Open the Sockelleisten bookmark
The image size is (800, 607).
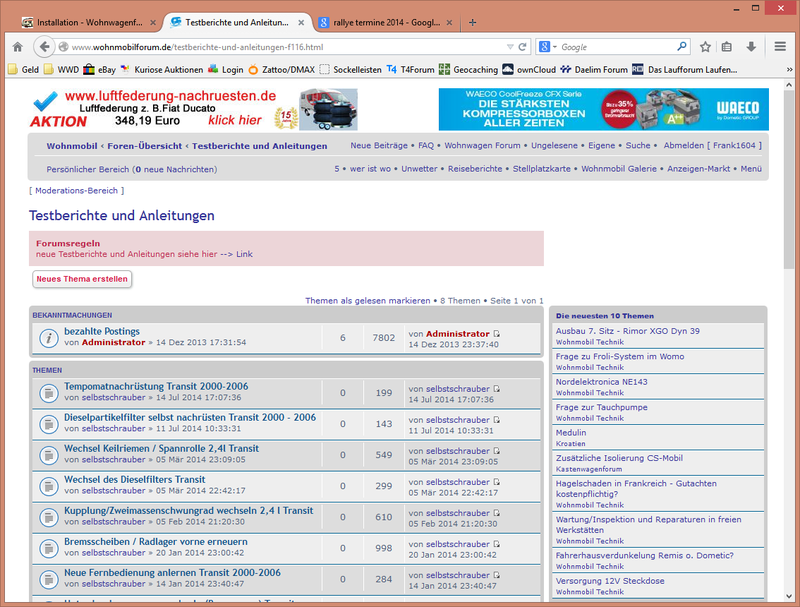pos(351,69)
